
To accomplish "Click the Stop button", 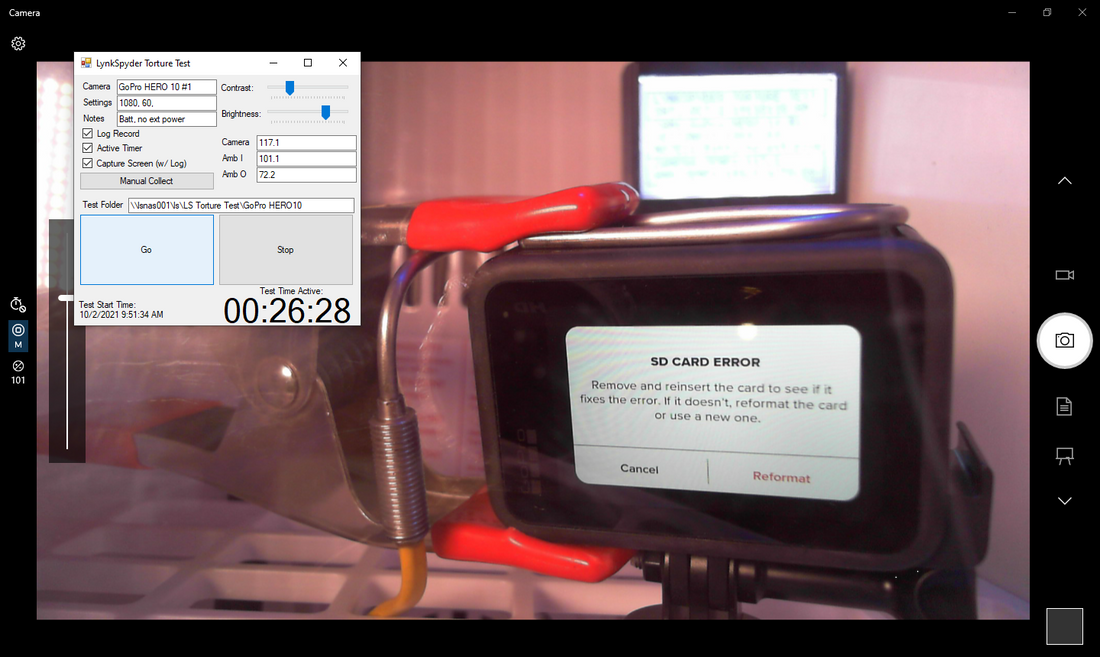I will point(285,249).
